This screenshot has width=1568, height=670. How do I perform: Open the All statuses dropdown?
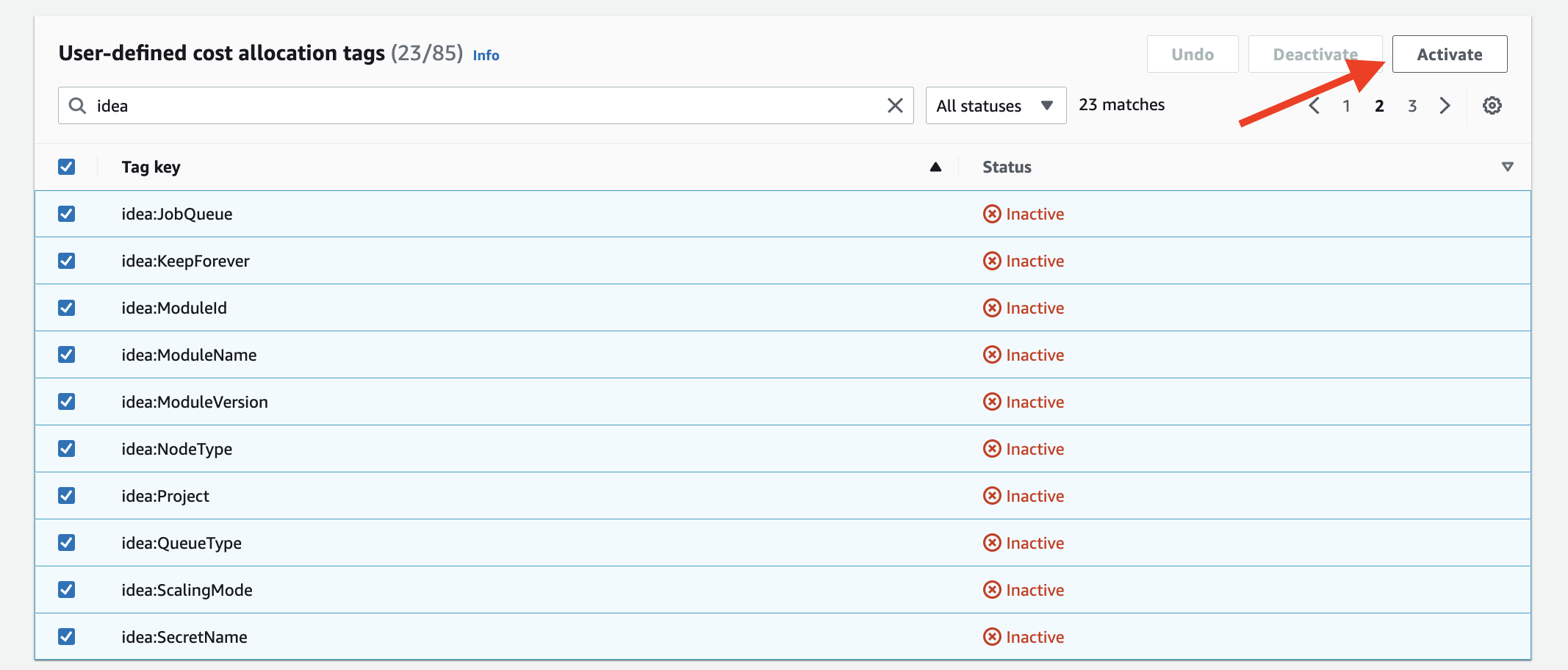tap(995, 106)
